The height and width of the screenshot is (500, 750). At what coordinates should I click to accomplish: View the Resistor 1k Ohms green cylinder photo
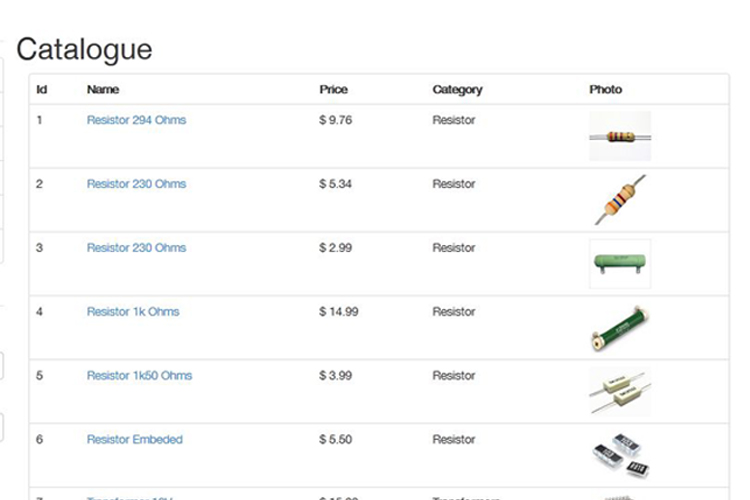click(620, 328)
